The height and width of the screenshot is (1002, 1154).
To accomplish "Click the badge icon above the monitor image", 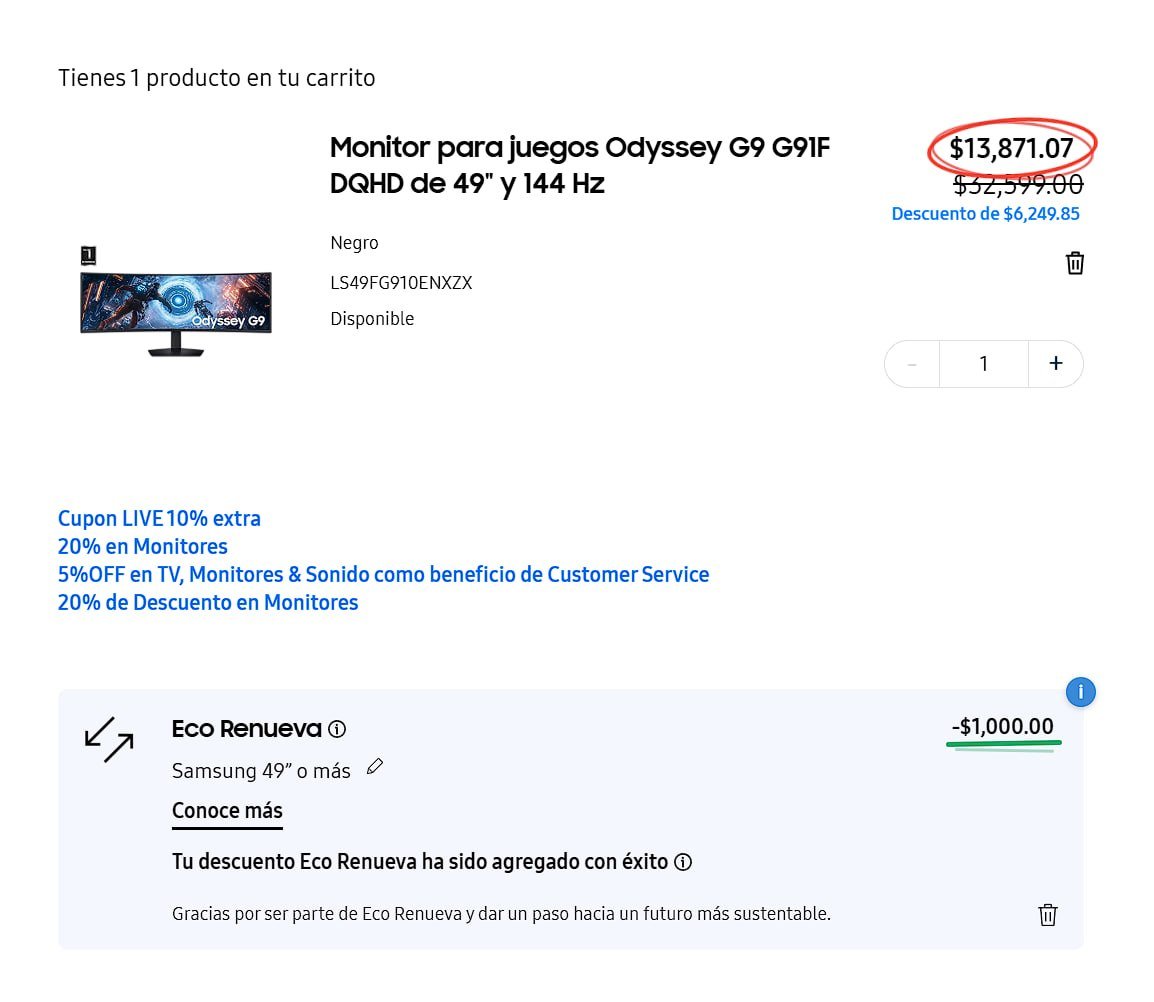I will (88, 255).
